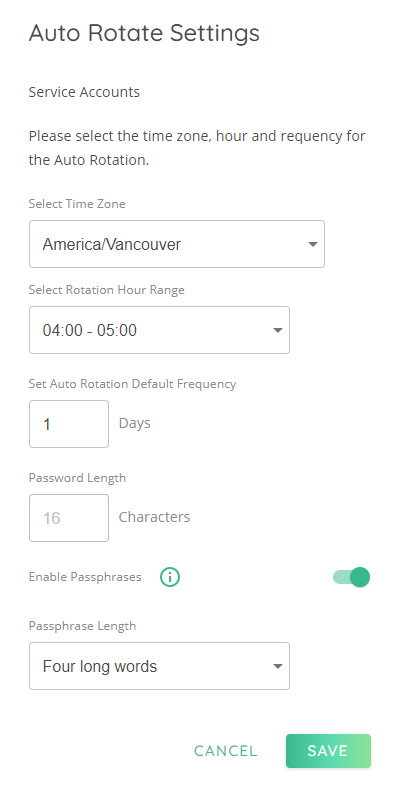Click the Characters unit label
This screenshot has width=403, height=786.
click(x=154, y=517)
